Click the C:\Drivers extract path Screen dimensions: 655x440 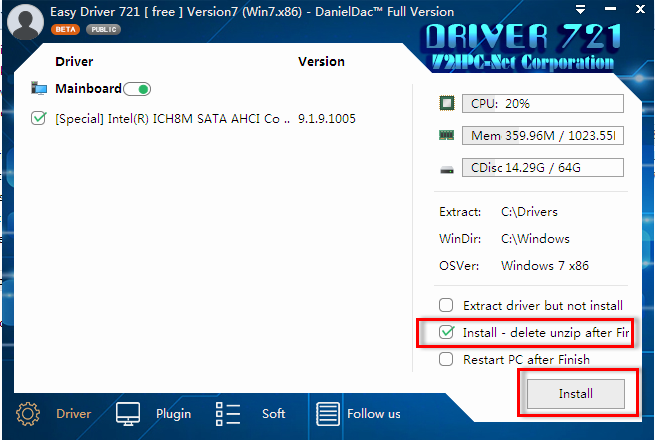coord(529,212)
